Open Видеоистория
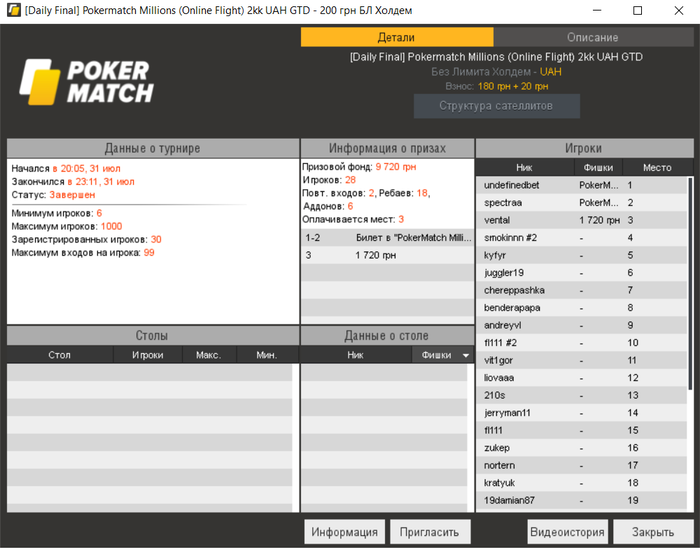 [567, 532]
